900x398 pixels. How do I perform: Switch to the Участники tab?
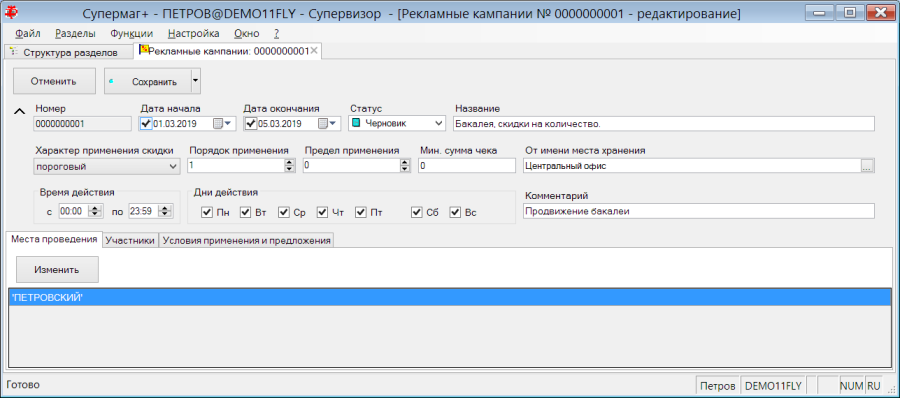coord(130,241)
